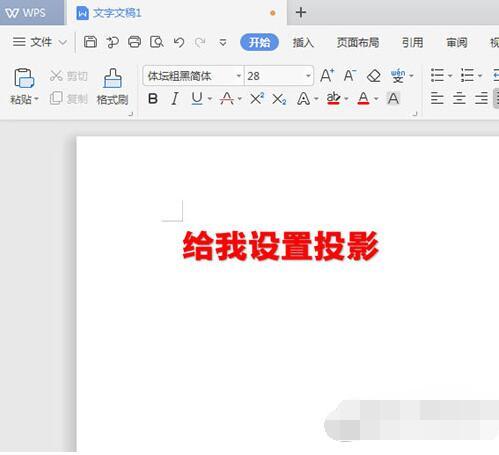Click the numbered list icon

point(467,76)
